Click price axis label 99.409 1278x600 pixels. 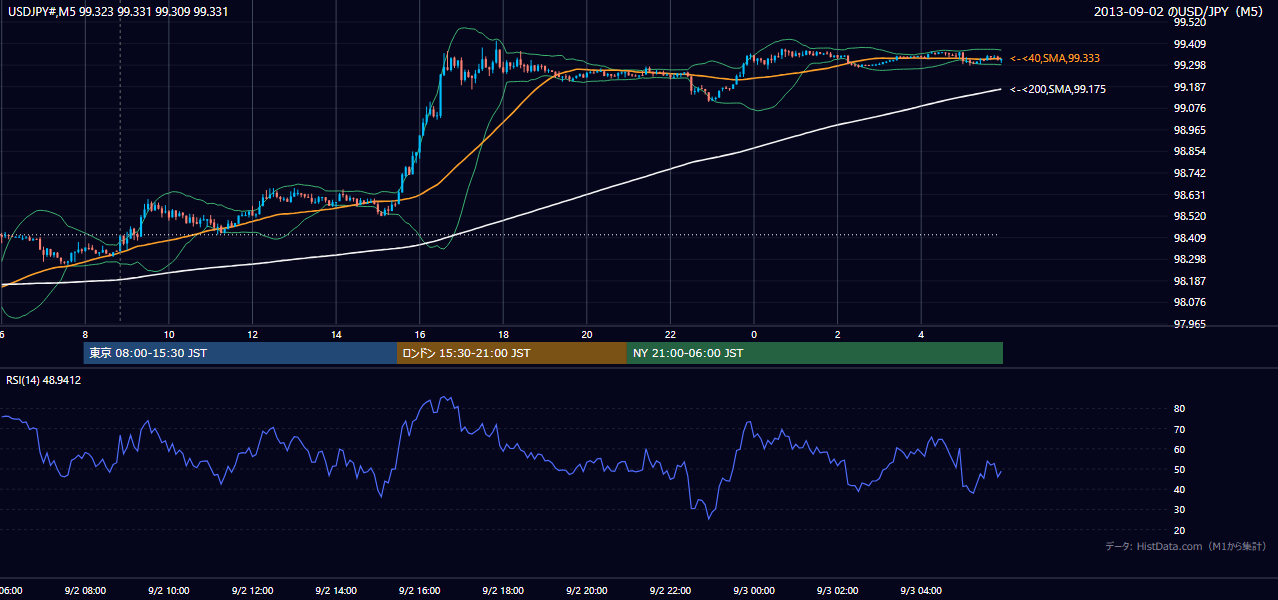(x=1188, y=44)
